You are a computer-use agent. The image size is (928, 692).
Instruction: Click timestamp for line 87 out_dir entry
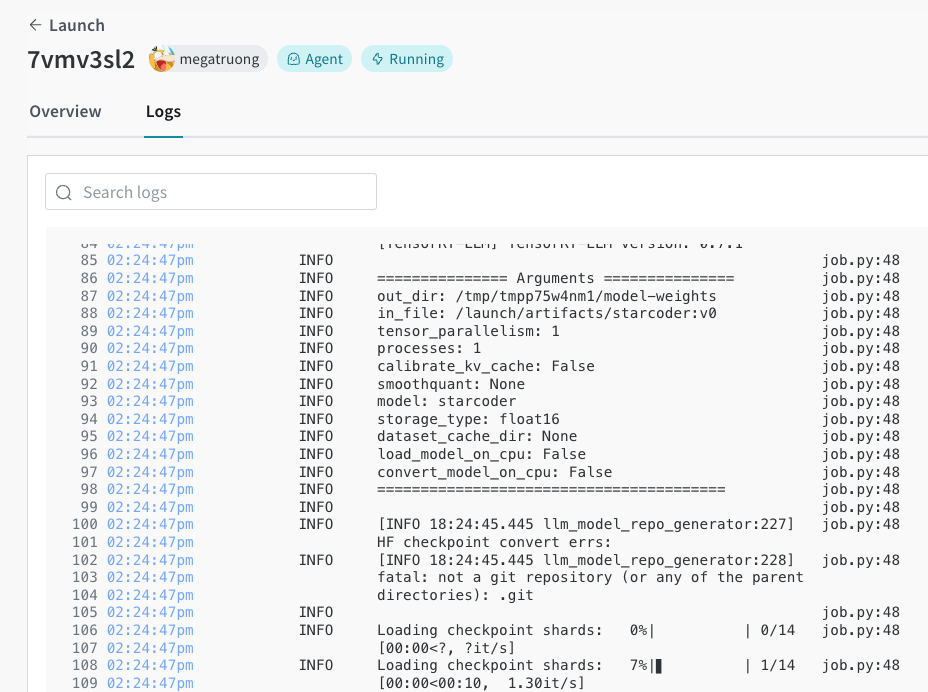click(150, 296)
